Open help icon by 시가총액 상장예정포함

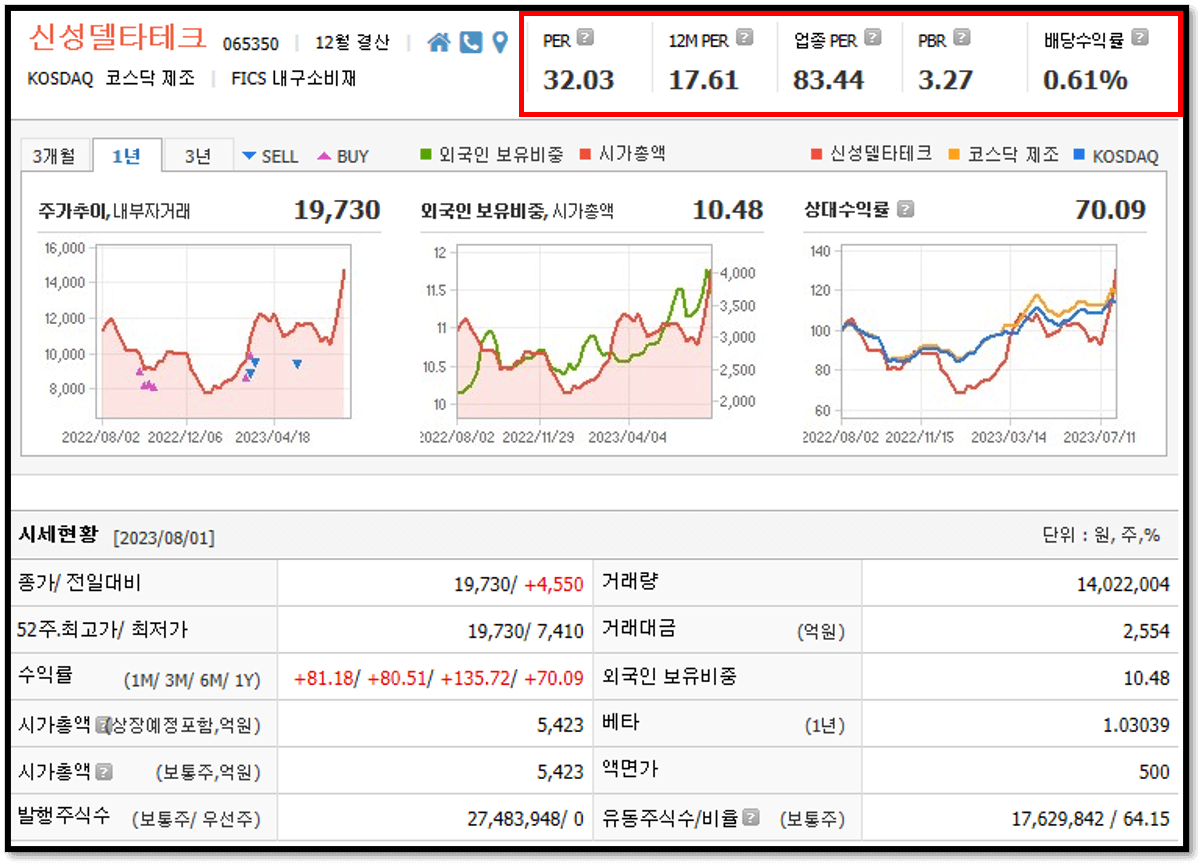pyautogui.click(x=102, y=724)
